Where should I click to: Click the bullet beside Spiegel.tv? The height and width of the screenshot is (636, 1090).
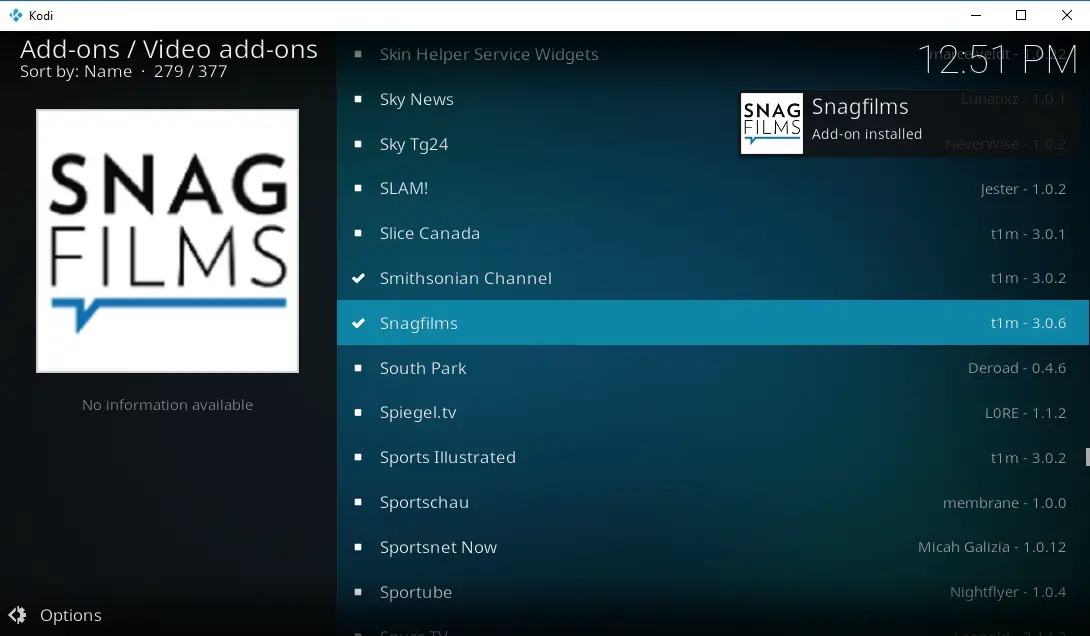point(358,412)
